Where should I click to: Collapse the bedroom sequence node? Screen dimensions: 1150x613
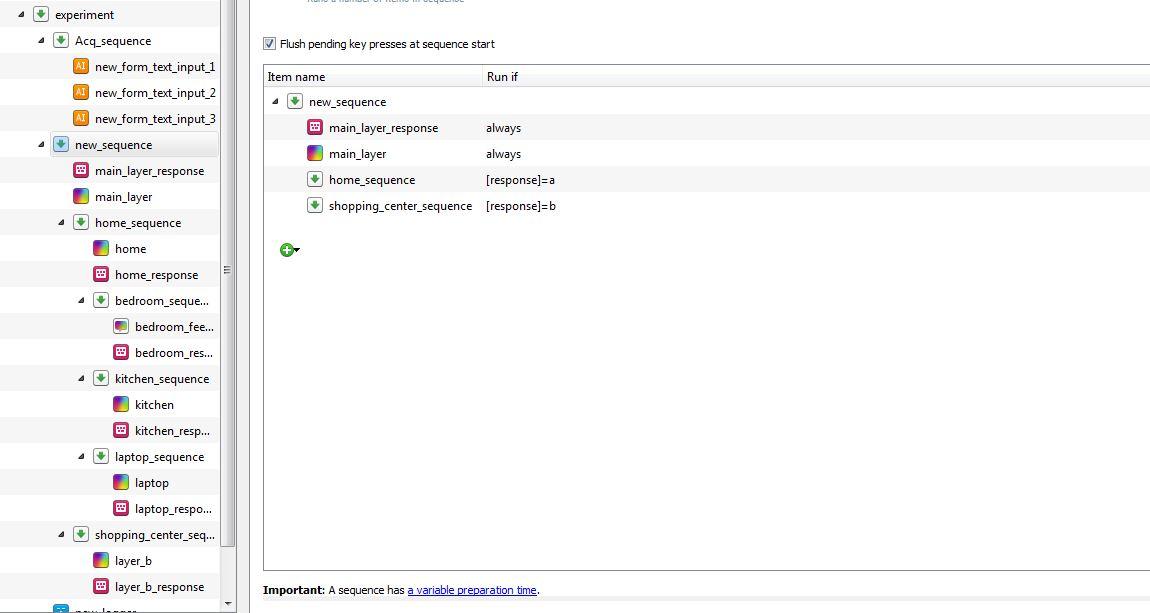pyautogui.click(x=81, y=301)
